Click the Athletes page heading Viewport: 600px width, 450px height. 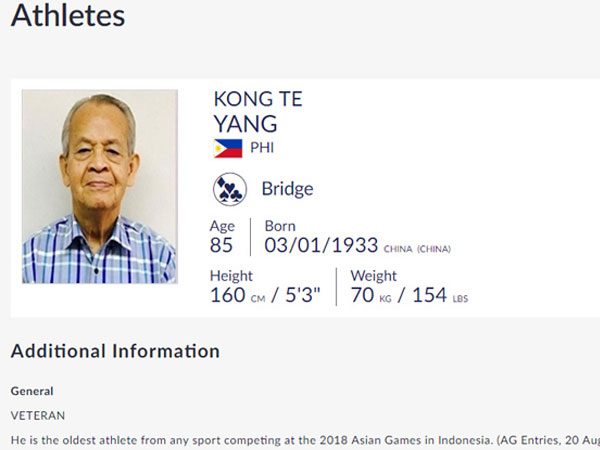68,16
